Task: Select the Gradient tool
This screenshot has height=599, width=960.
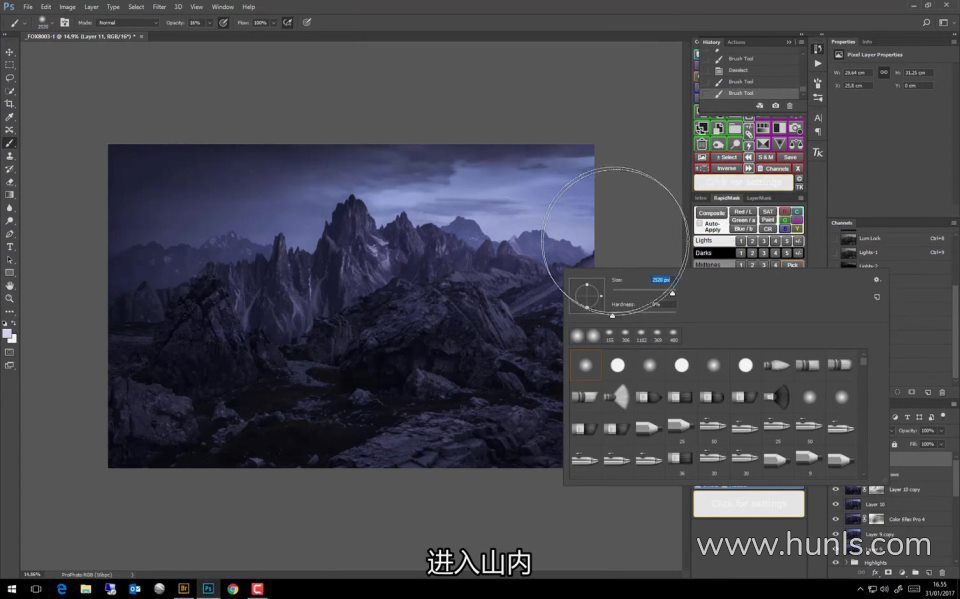Action: [x=9, y=195]
